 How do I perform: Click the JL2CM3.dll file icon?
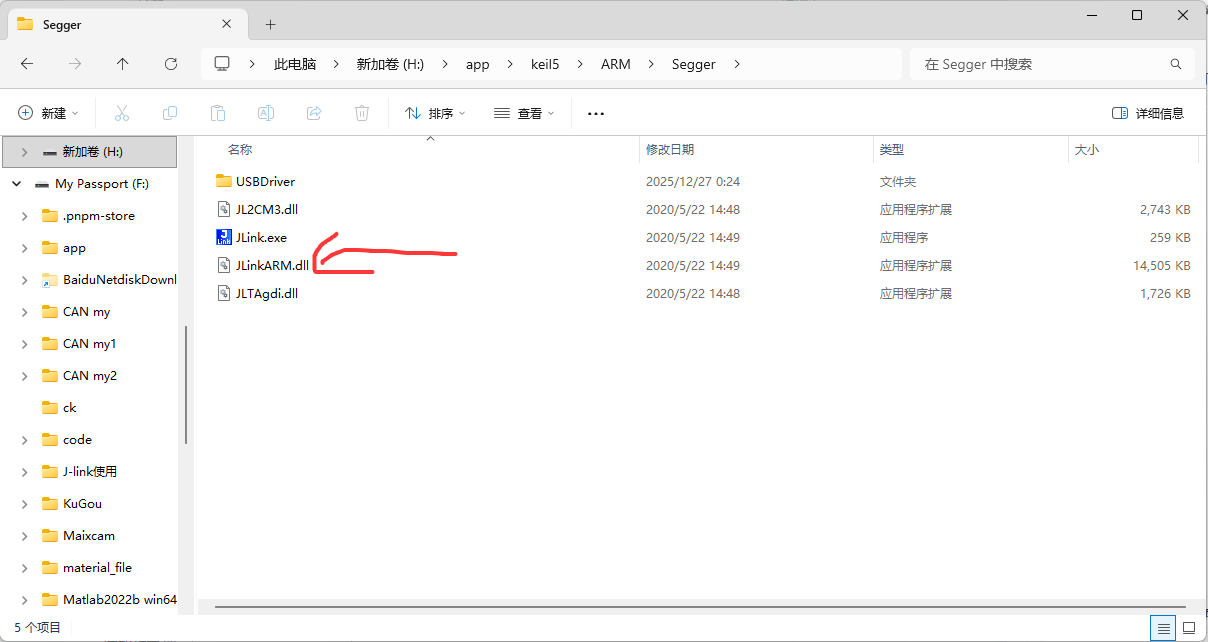(x=224, y=210)
